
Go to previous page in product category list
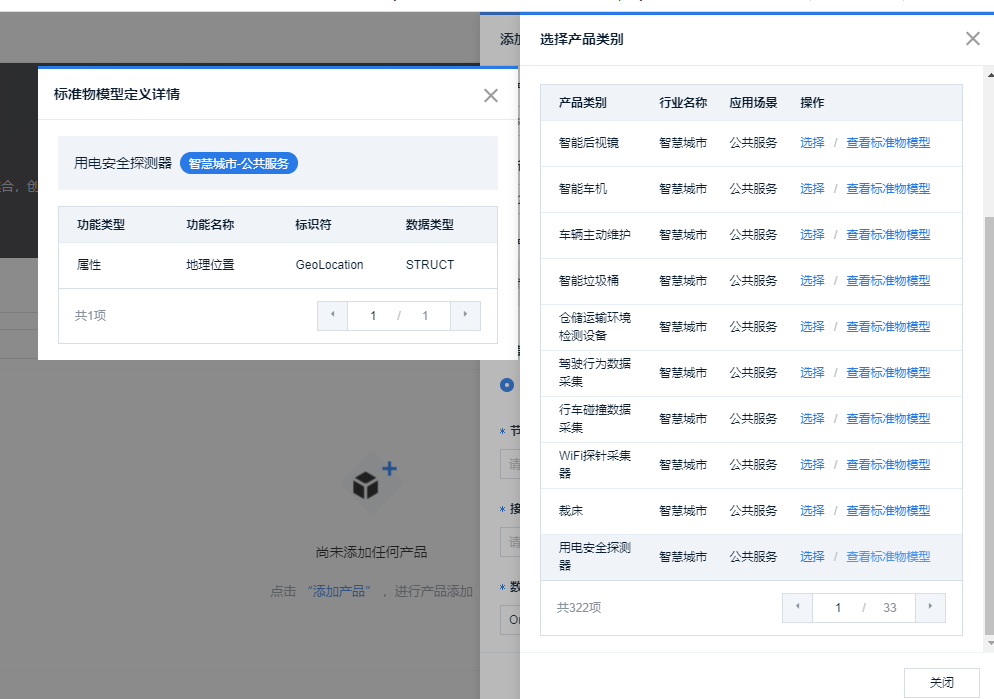tap(797, 607)
